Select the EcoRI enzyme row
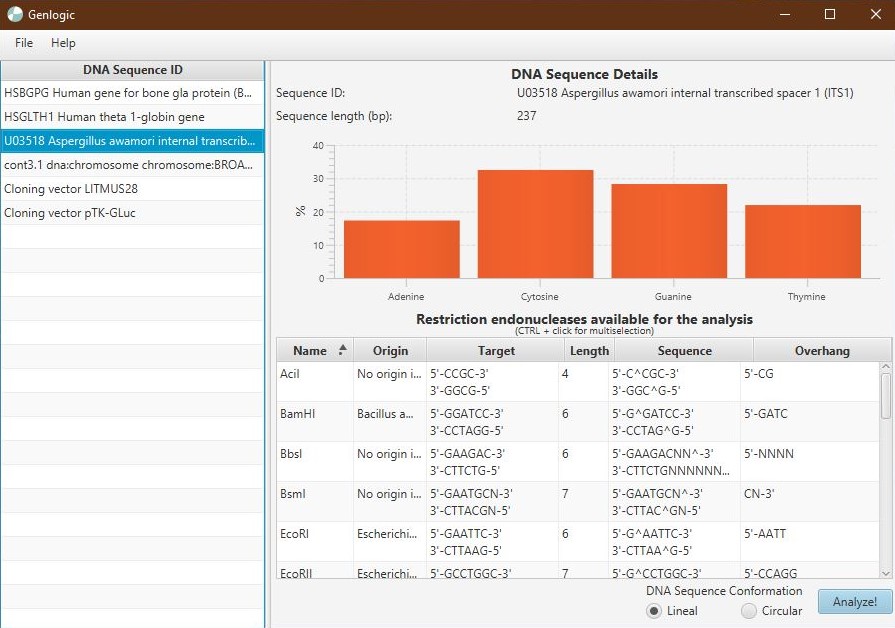895x628 pixels. [578, 542]
